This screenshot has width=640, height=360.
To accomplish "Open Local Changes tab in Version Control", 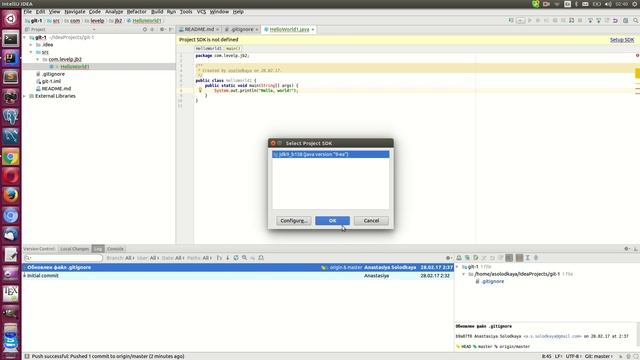I will coord(74,249).
